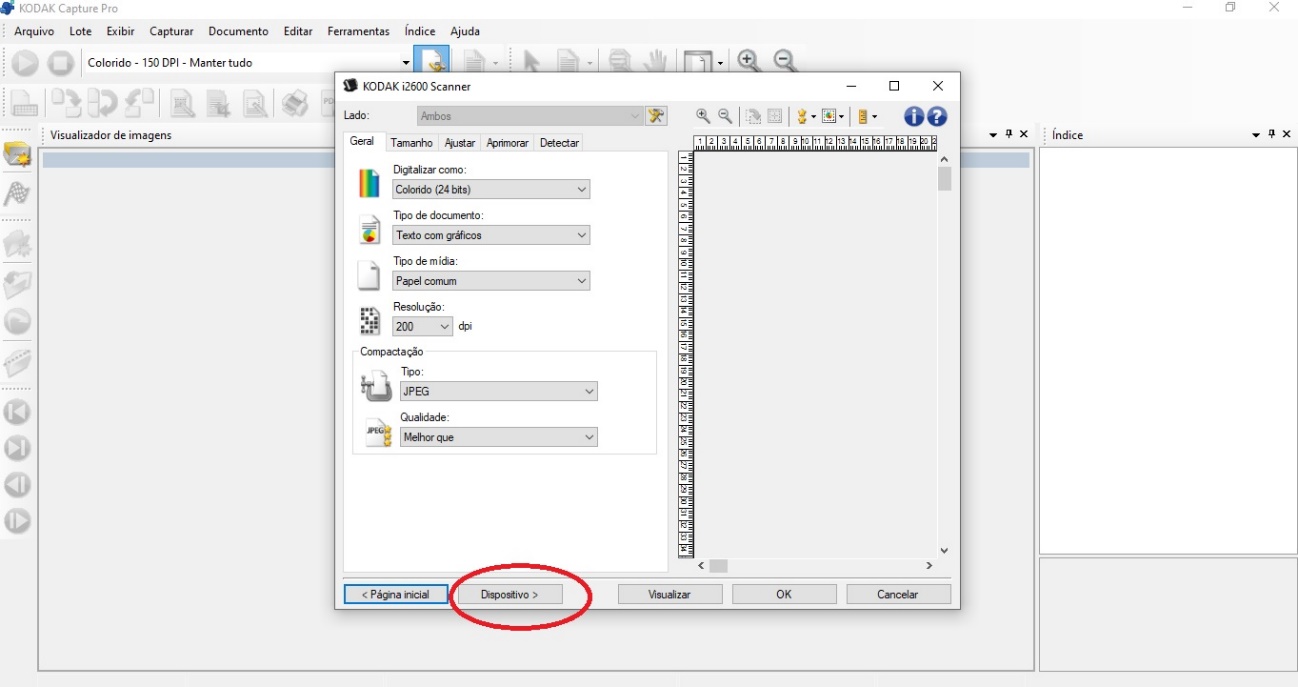Screen dimensions: 1298x687
Task: Click the Stop scan icon in main toolbar
Action: point(61,63)
